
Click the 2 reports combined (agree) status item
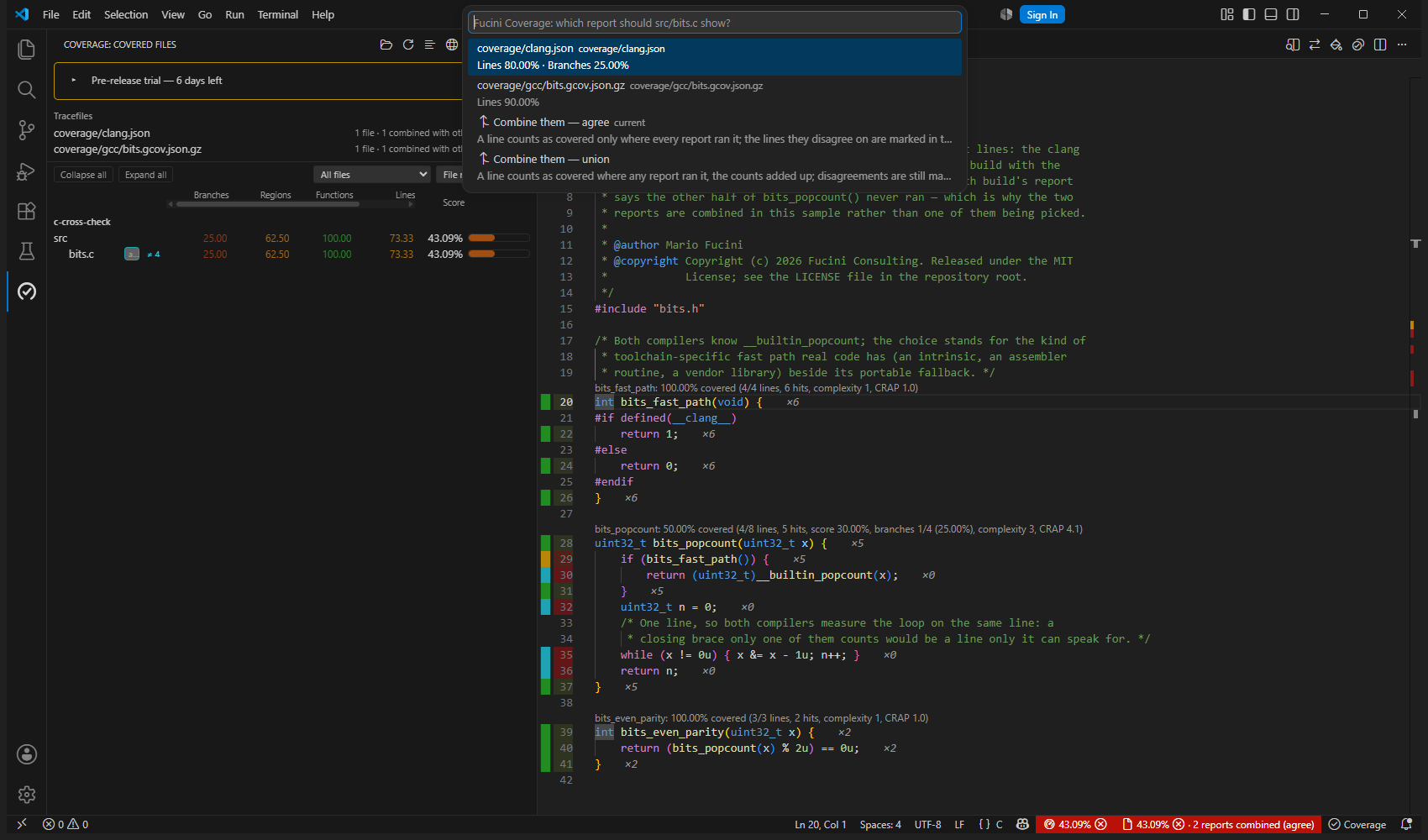[1218, 825]
